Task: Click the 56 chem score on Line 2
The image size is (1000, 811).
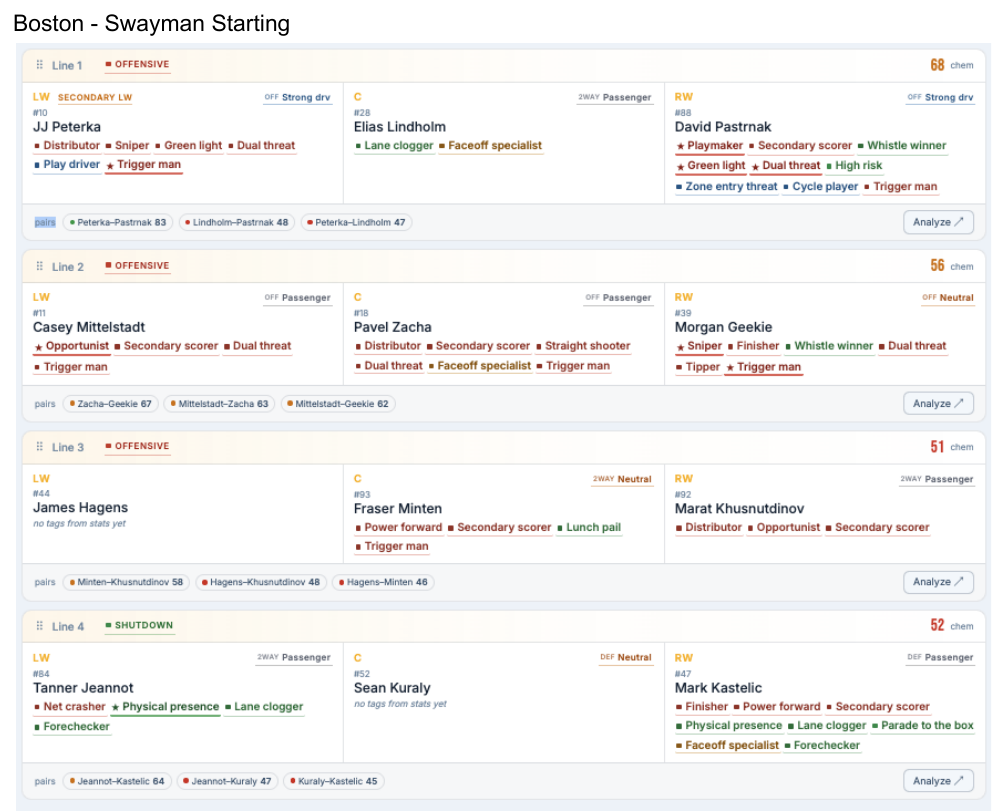Action: tap(937, 266)
